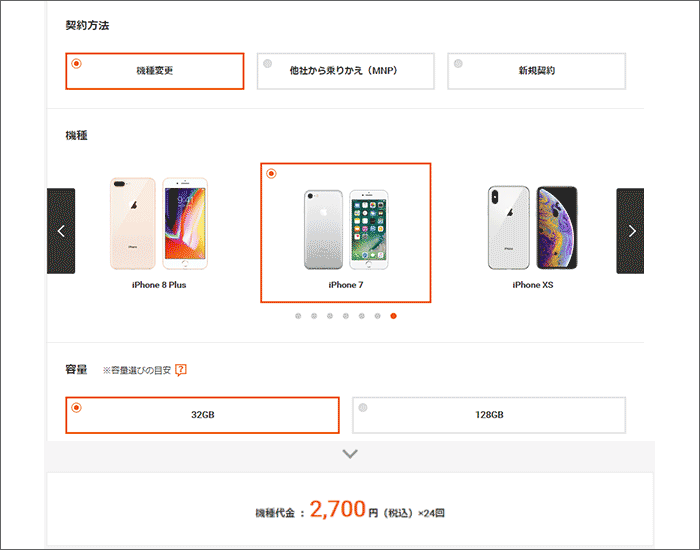Click the next carousel arrow

(x=630, y=231)
